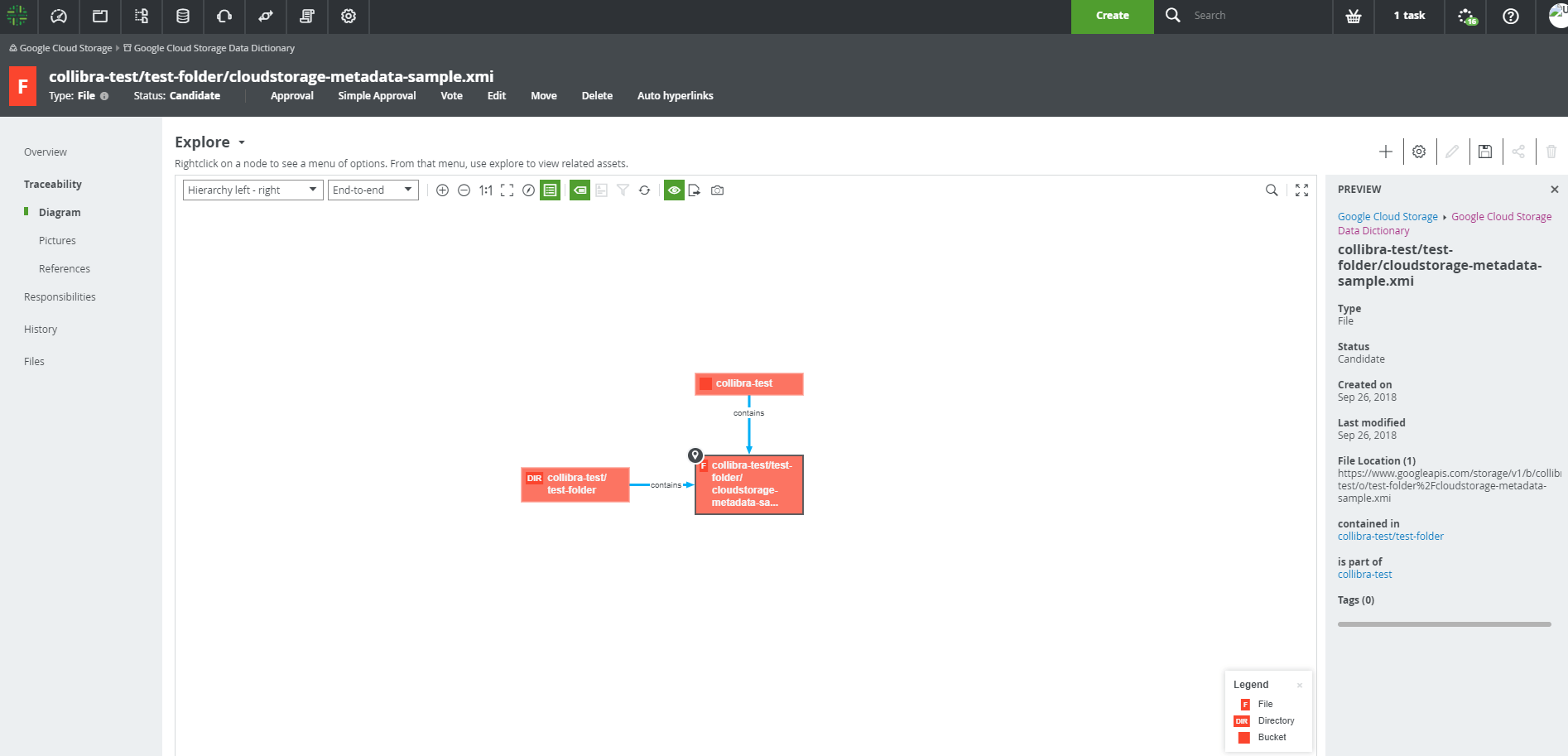Open History in left sidebar

pos(41,330)
